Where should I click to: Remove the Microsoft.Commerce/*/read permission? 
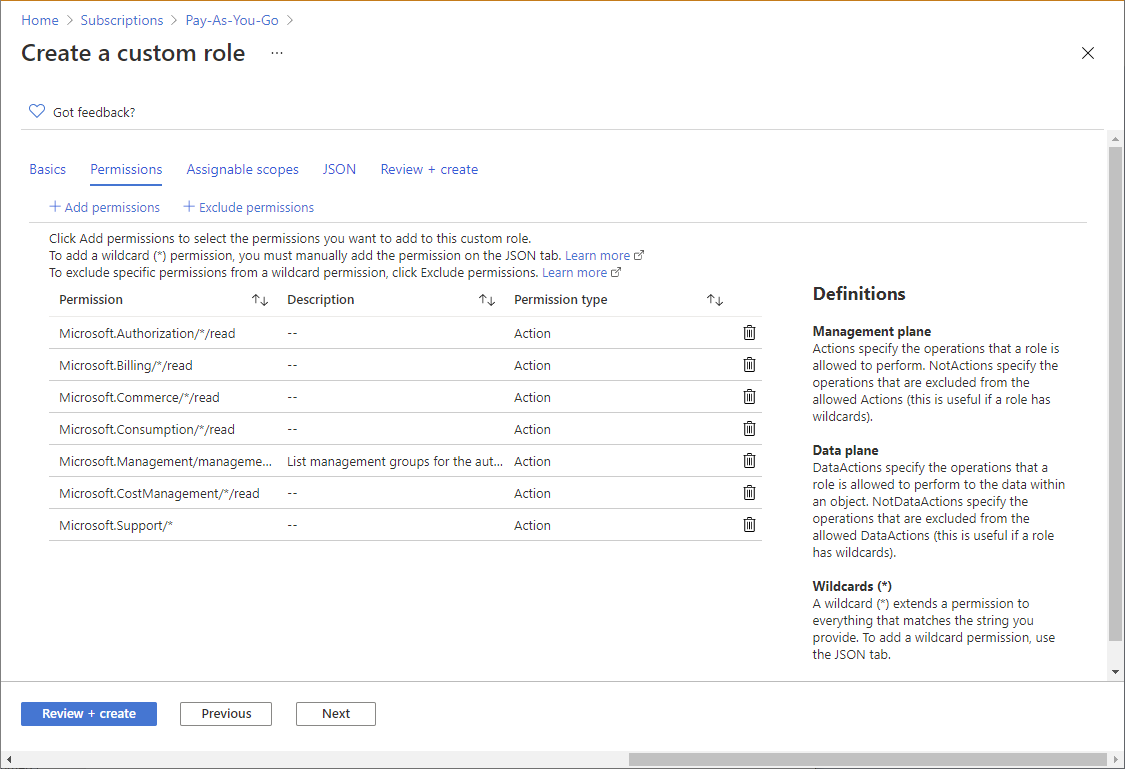coord(749,397)
